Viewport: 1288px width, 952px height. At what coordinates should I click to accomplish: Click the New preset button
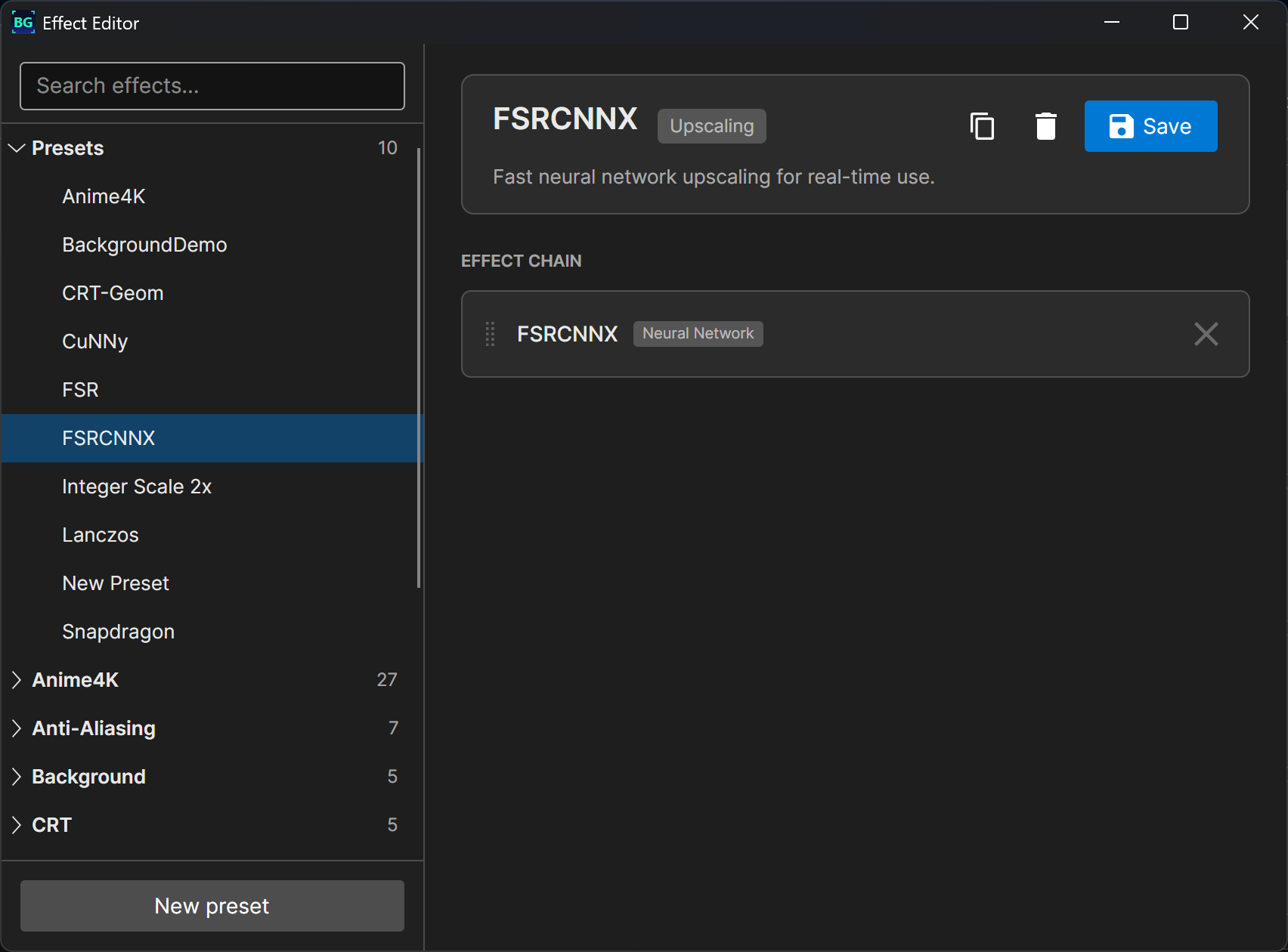[212, 906]
